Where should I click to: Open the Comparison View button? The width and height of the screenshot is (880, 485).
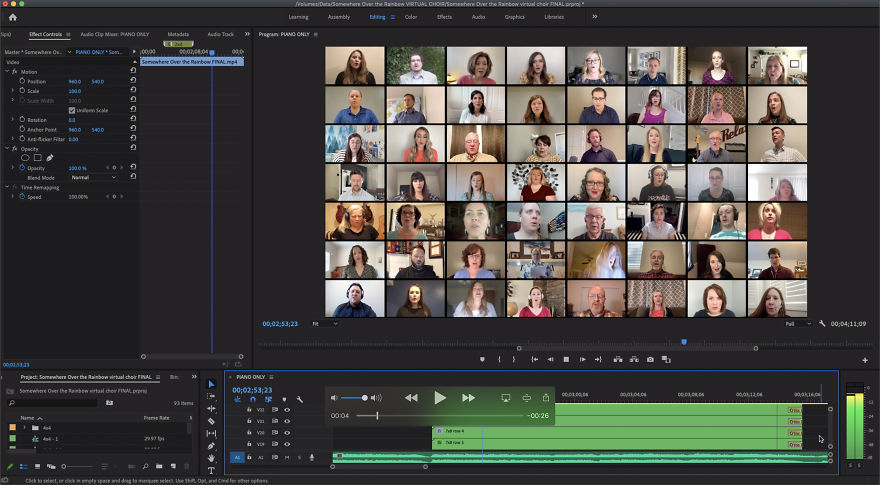click(666, 359)
